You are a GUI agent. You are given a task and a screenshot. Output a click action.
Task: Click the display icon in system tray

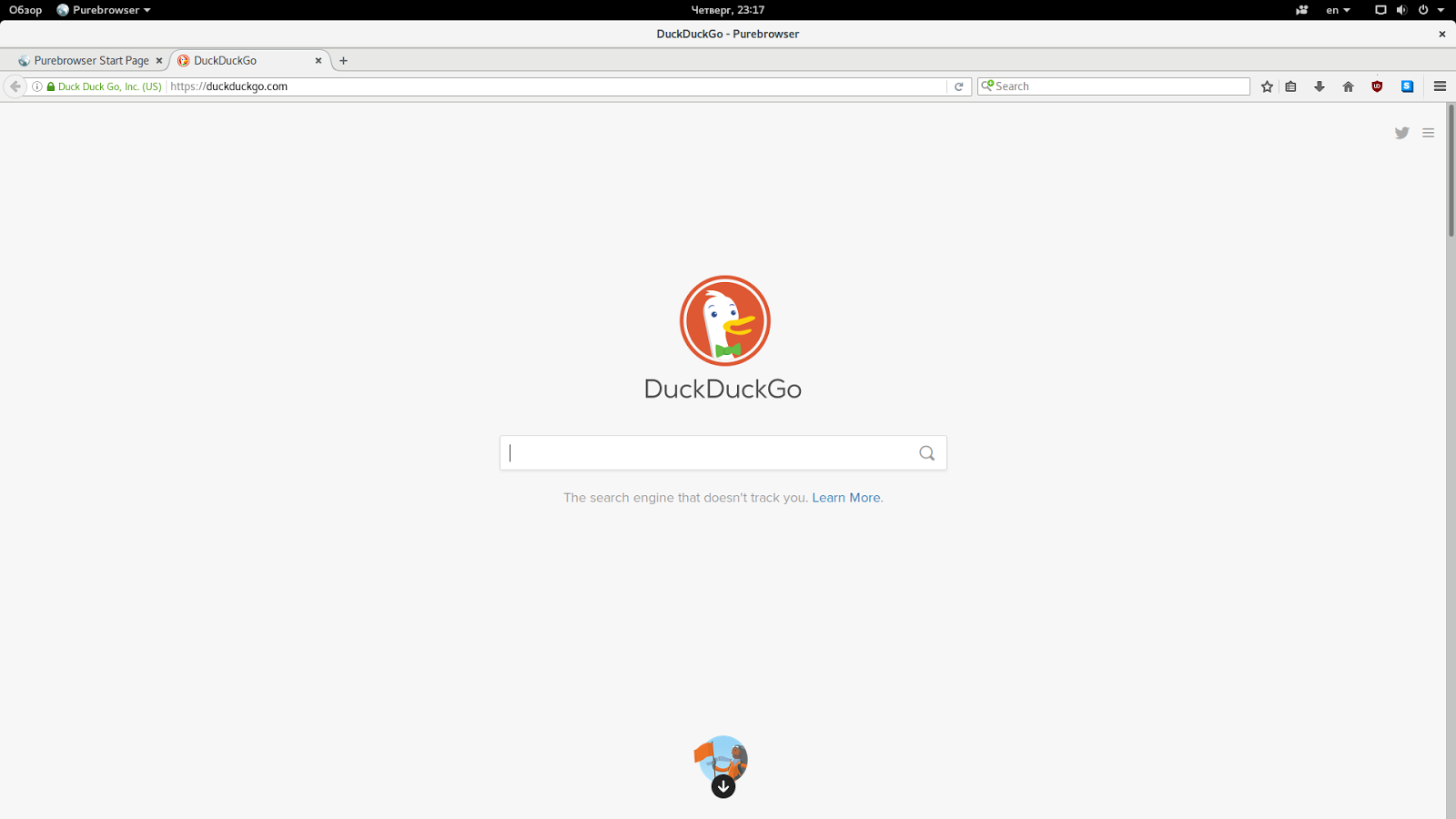pos(1380,10)
